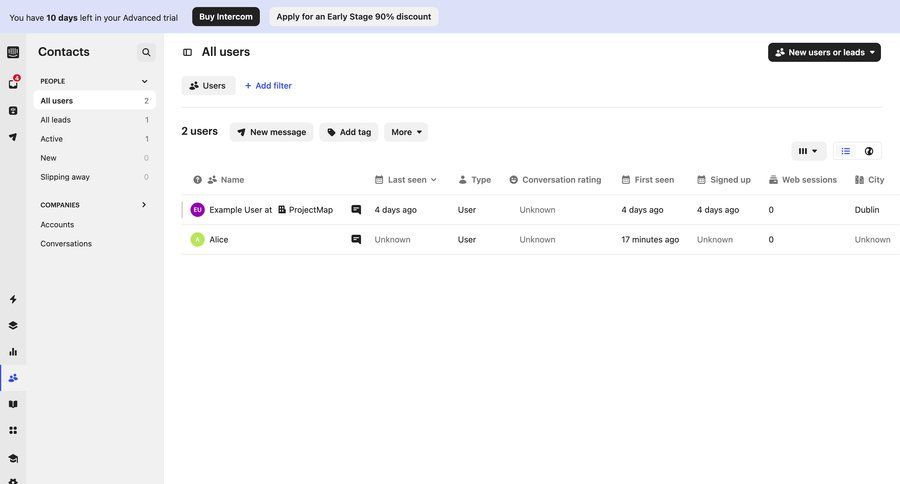Open the Knowledge book icon in sidebar
The width and height of the screenshot is (900, 484).
(13, 404)
